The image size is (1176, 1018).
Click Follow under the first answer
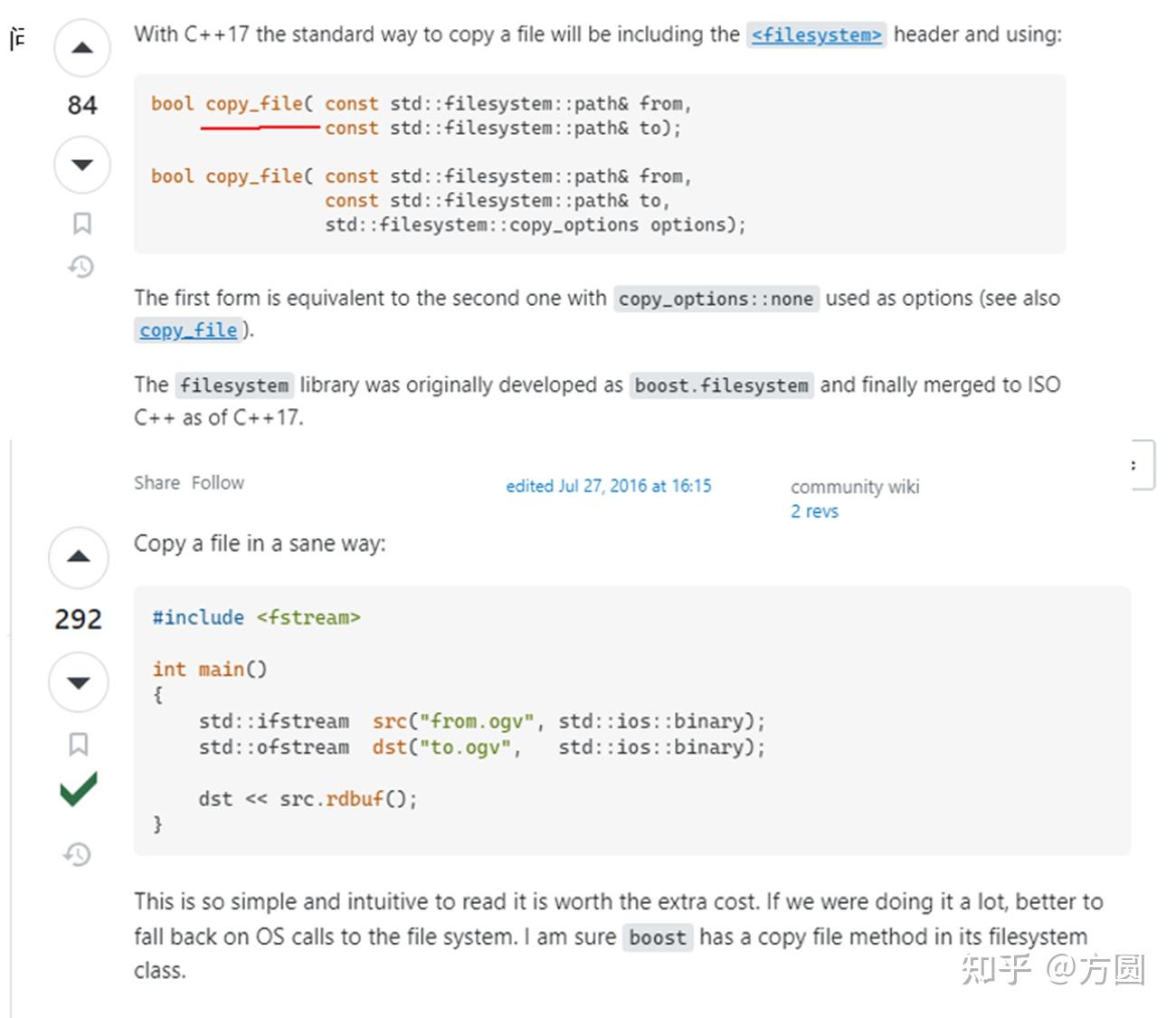(x=218, y=482)
